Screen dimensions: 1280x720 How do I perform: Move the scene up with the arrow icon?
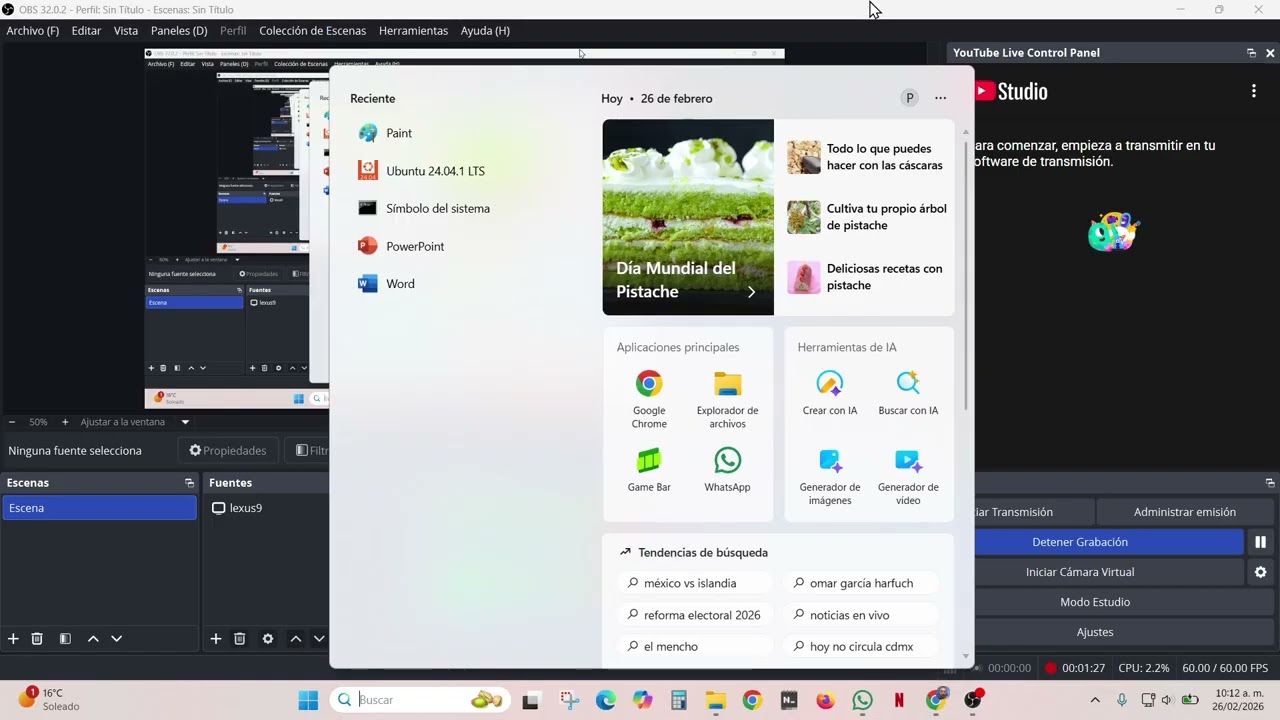(93, 639)
